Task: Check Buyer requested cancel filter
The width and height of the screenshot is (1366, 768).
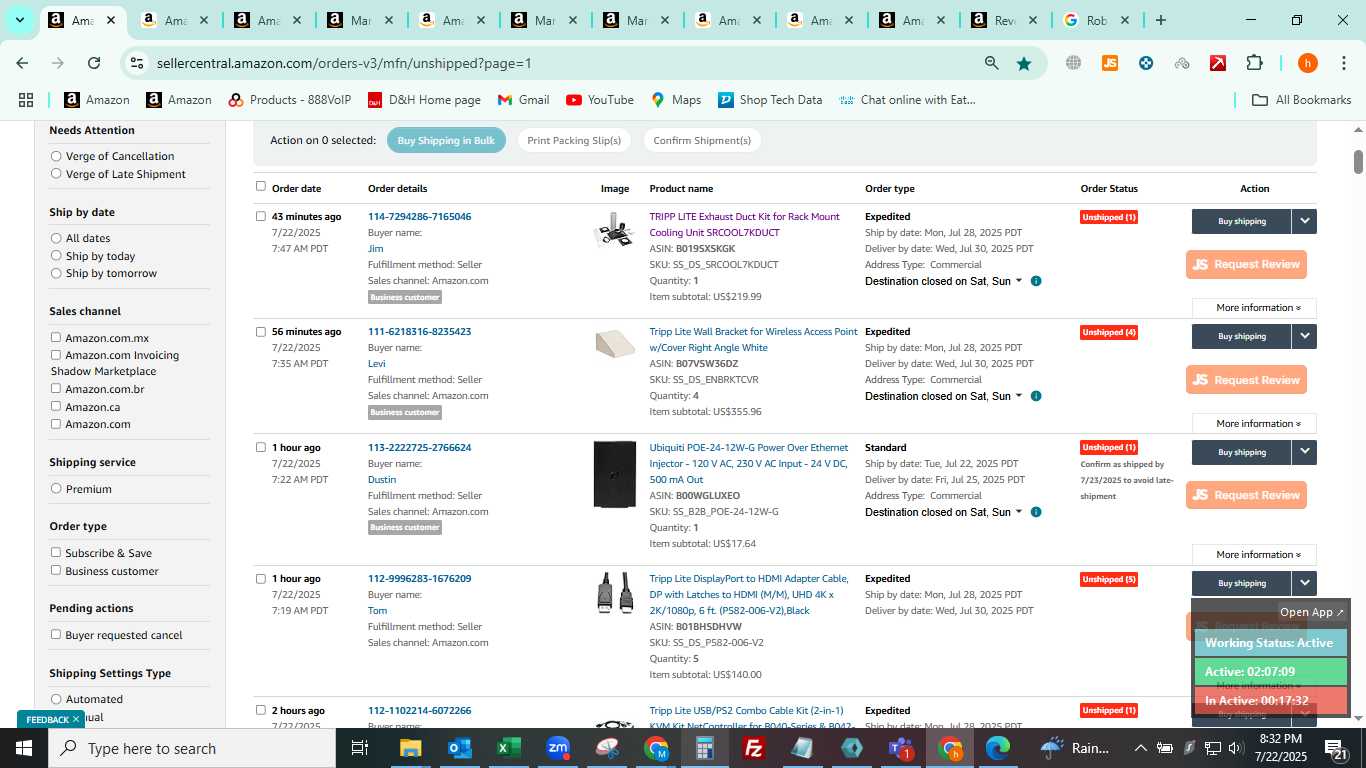Action: tap(56, 635)
